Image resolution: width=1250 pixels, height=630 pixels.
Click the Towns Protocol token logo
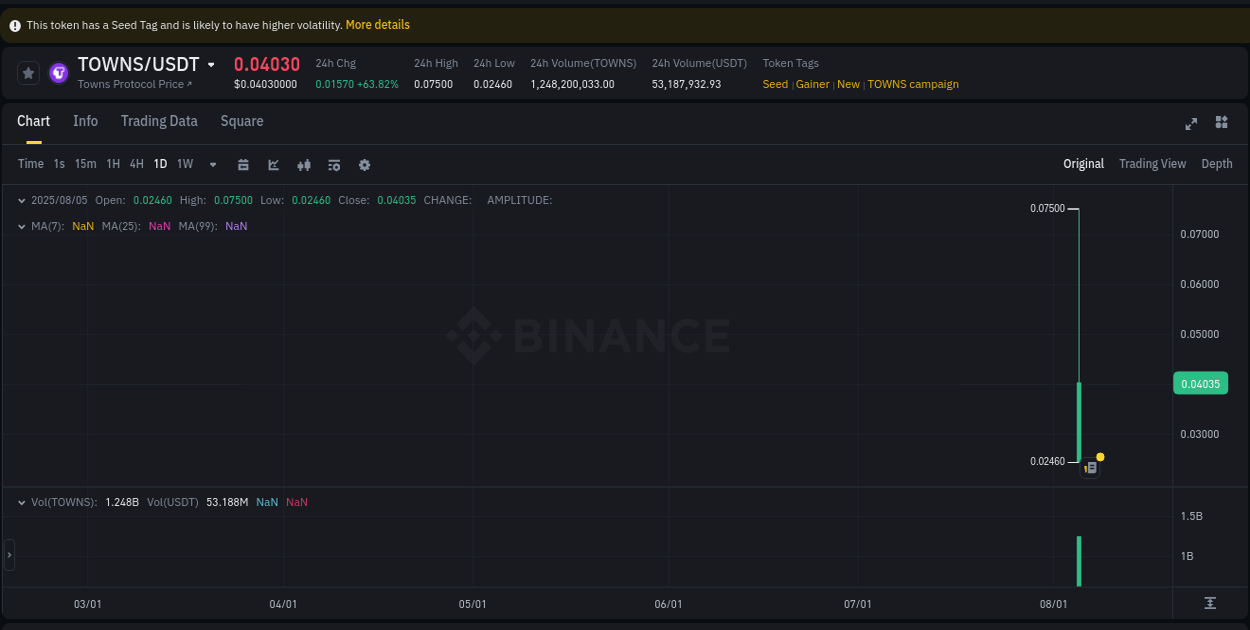pyautogui.click(x=58, y=72)
